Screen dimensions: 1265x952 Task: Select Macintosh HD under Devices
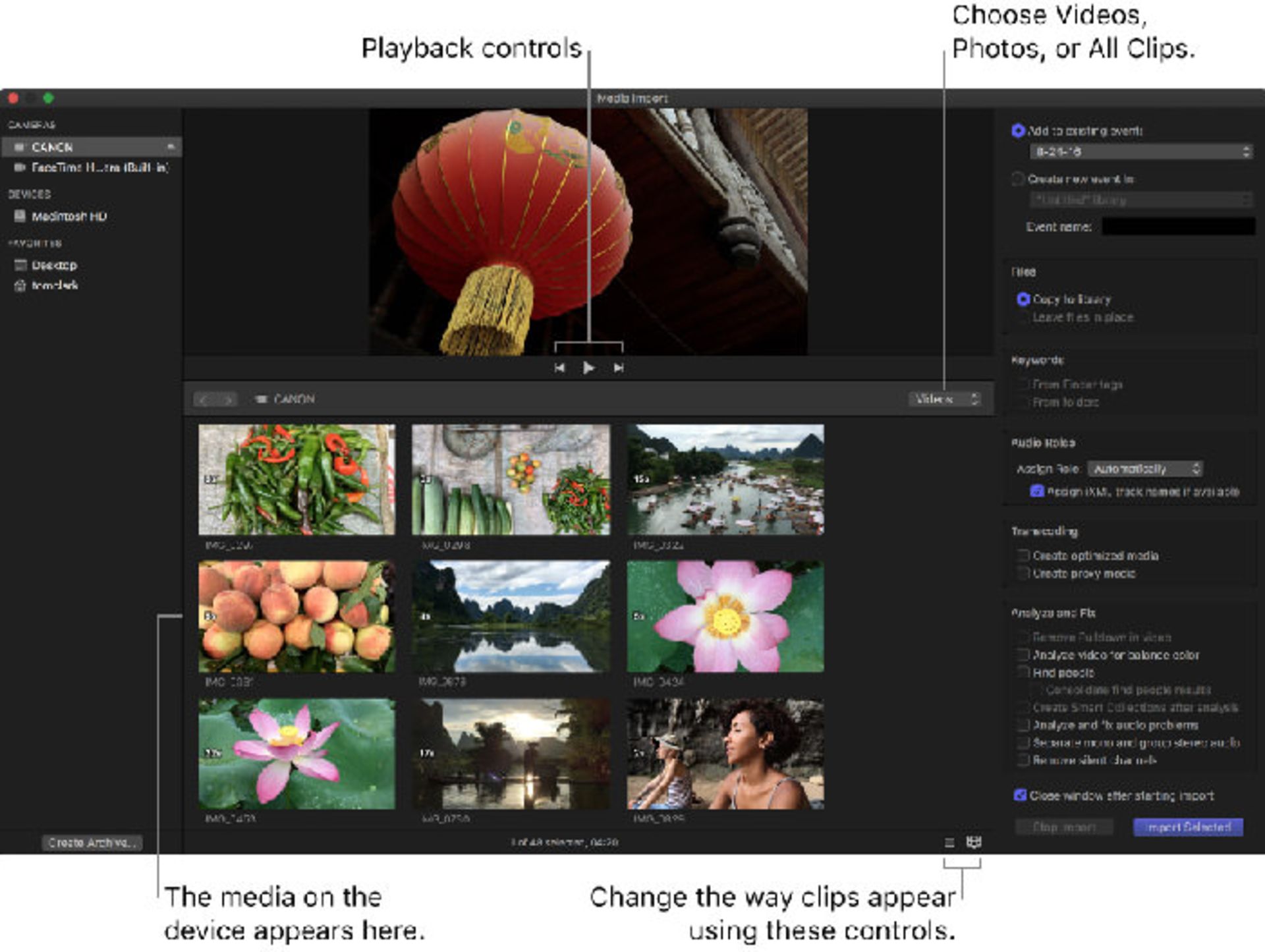click(x=69, y=216)
